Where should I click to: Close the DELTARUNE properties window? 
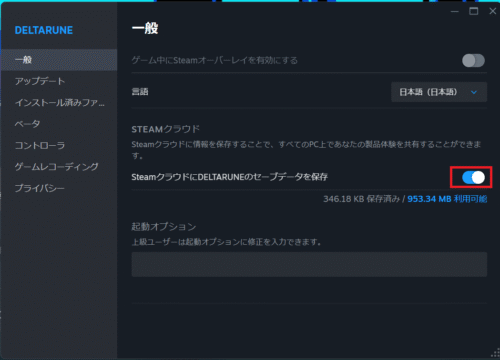click(x=492, y=11)
